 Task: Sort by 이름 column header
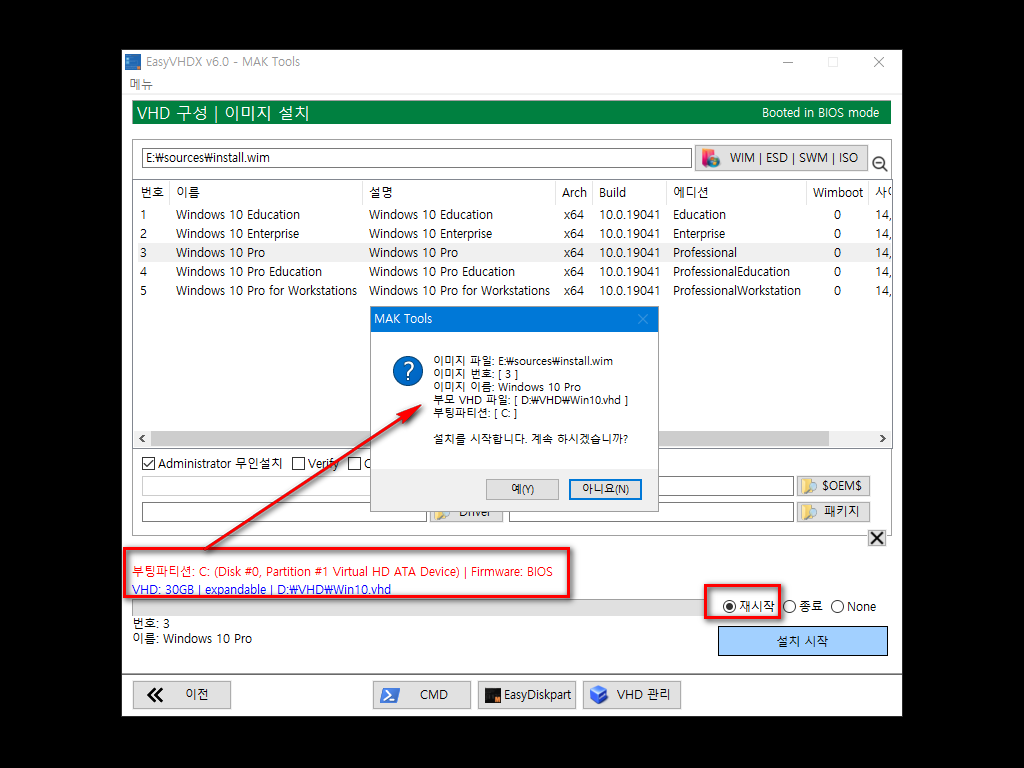(x=266, y=193)
